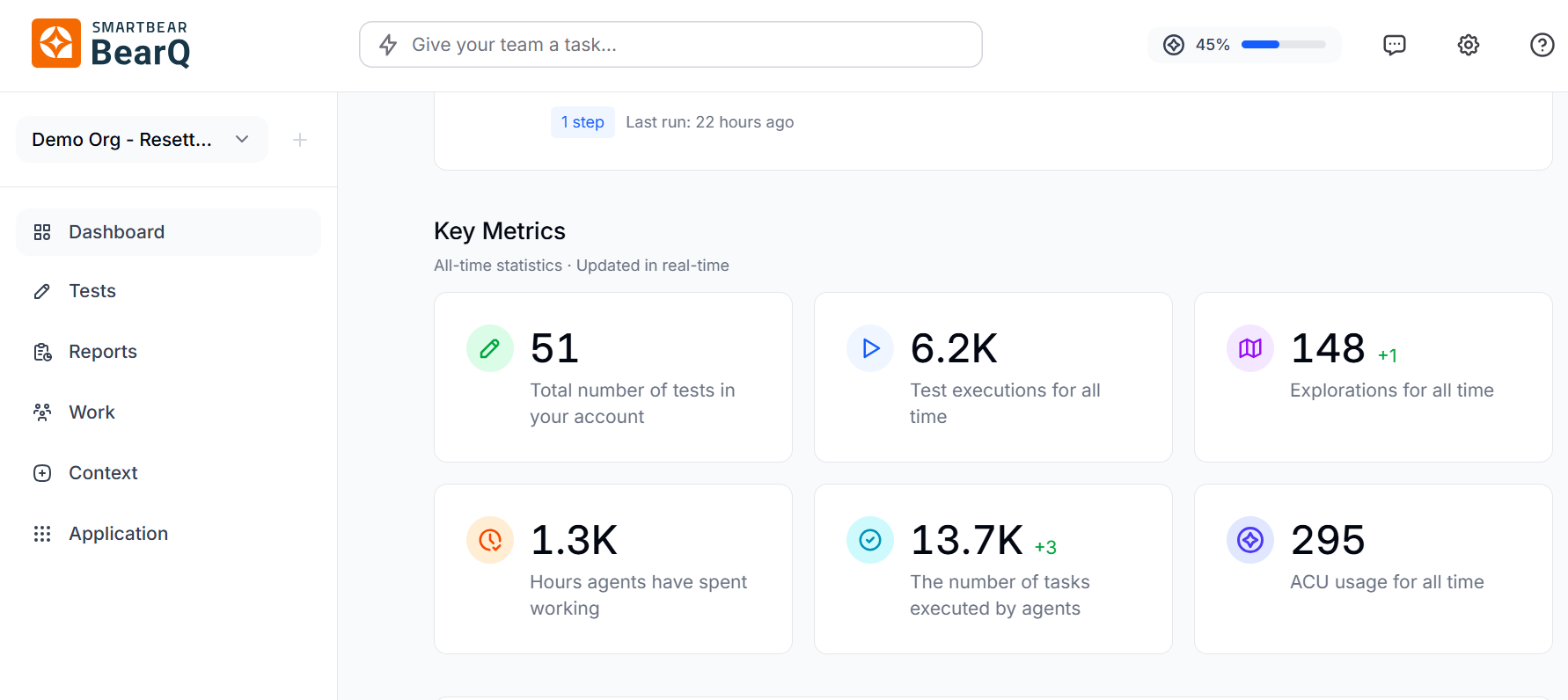The height and width of the screenshot is (700, 1568).
Task: Click the SmartBear BearQ wordmark
Action: (x=140, y=44)
